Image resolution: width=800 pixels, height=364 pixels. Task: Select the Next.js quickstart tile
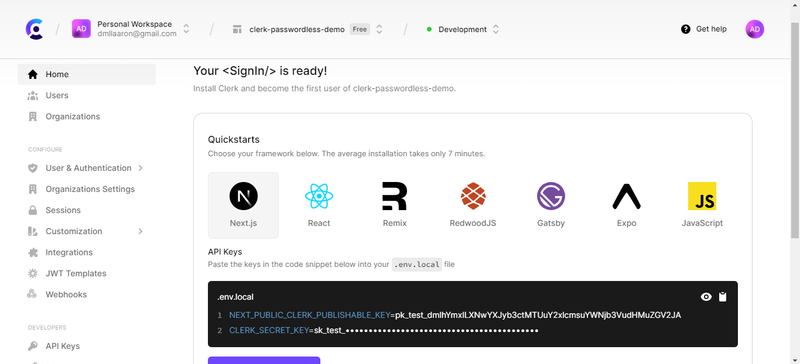(x=243, y=205)
